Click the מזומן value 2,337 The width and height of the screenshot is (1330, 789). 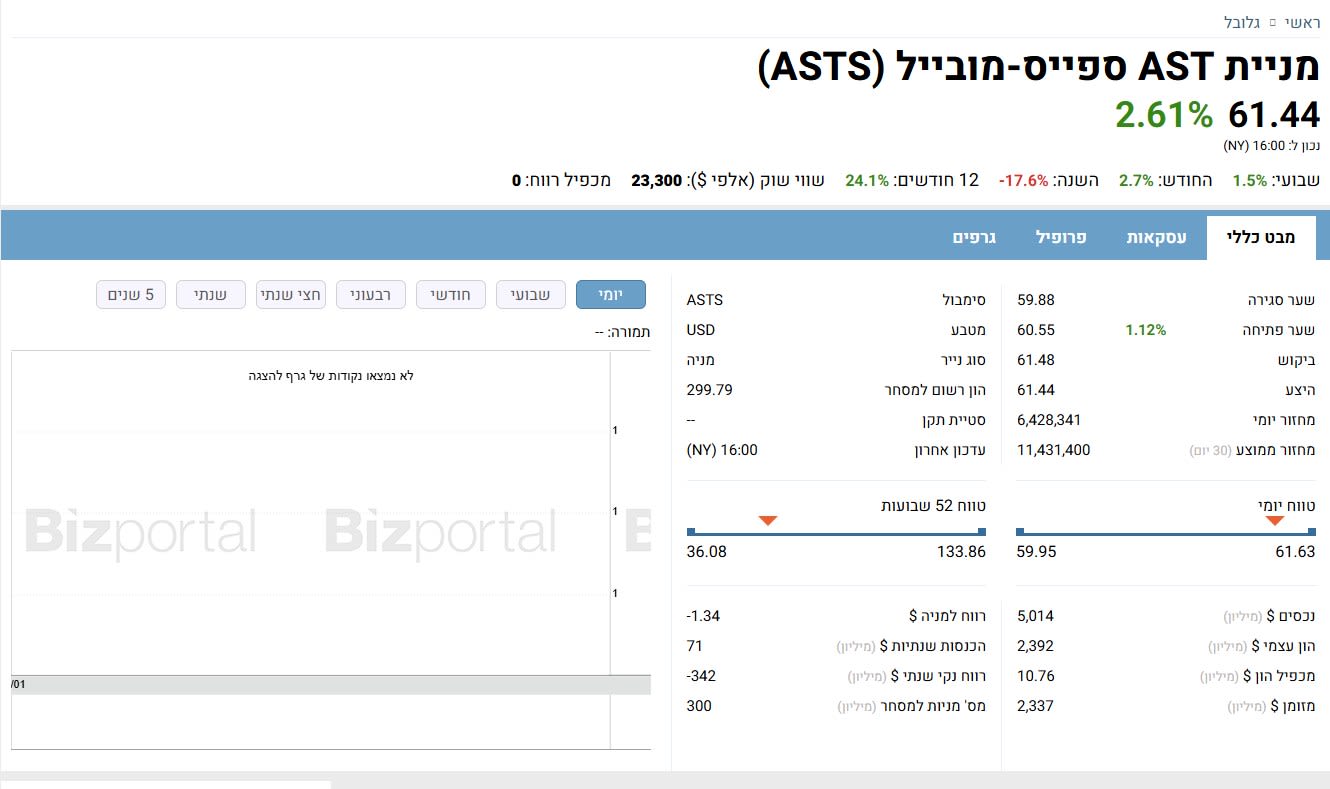point(1035,706)
